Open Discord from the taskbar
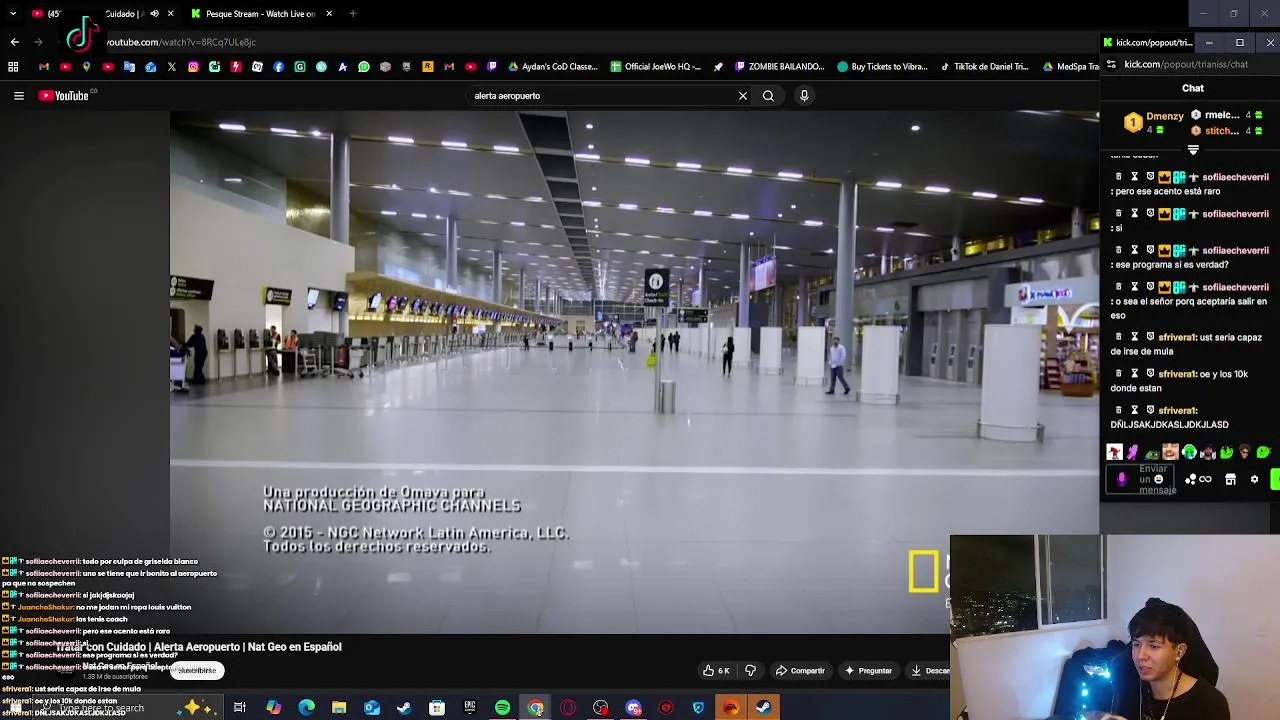The image size is (1280, 720). click(x=634, y=708)
